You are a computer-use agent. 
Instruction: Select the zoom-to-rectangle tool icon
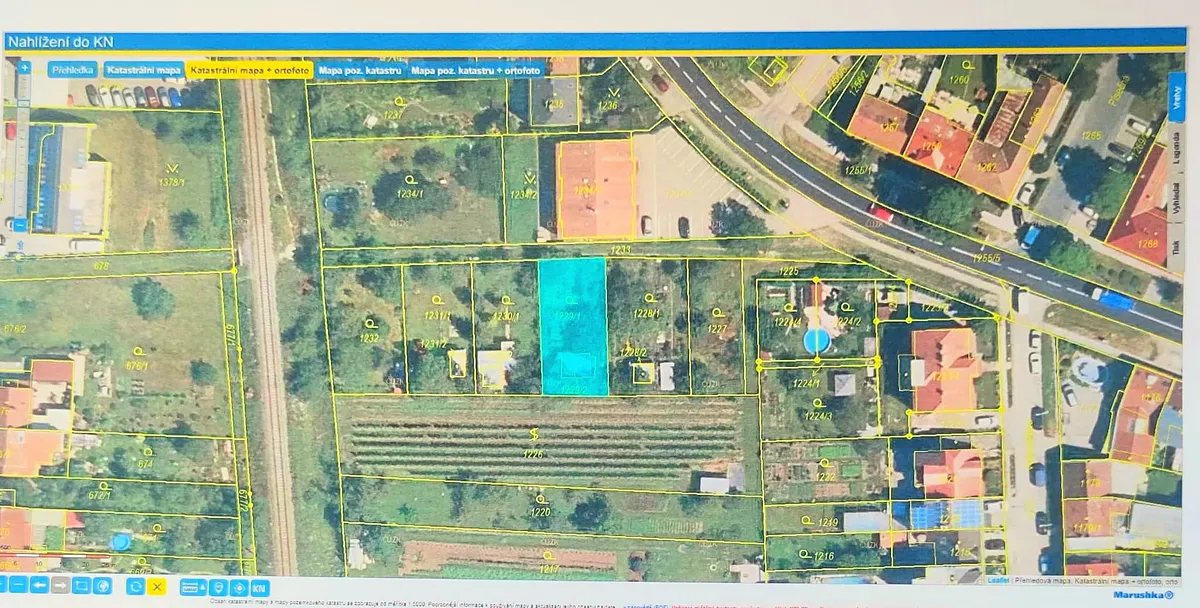(x=81, y=585)
